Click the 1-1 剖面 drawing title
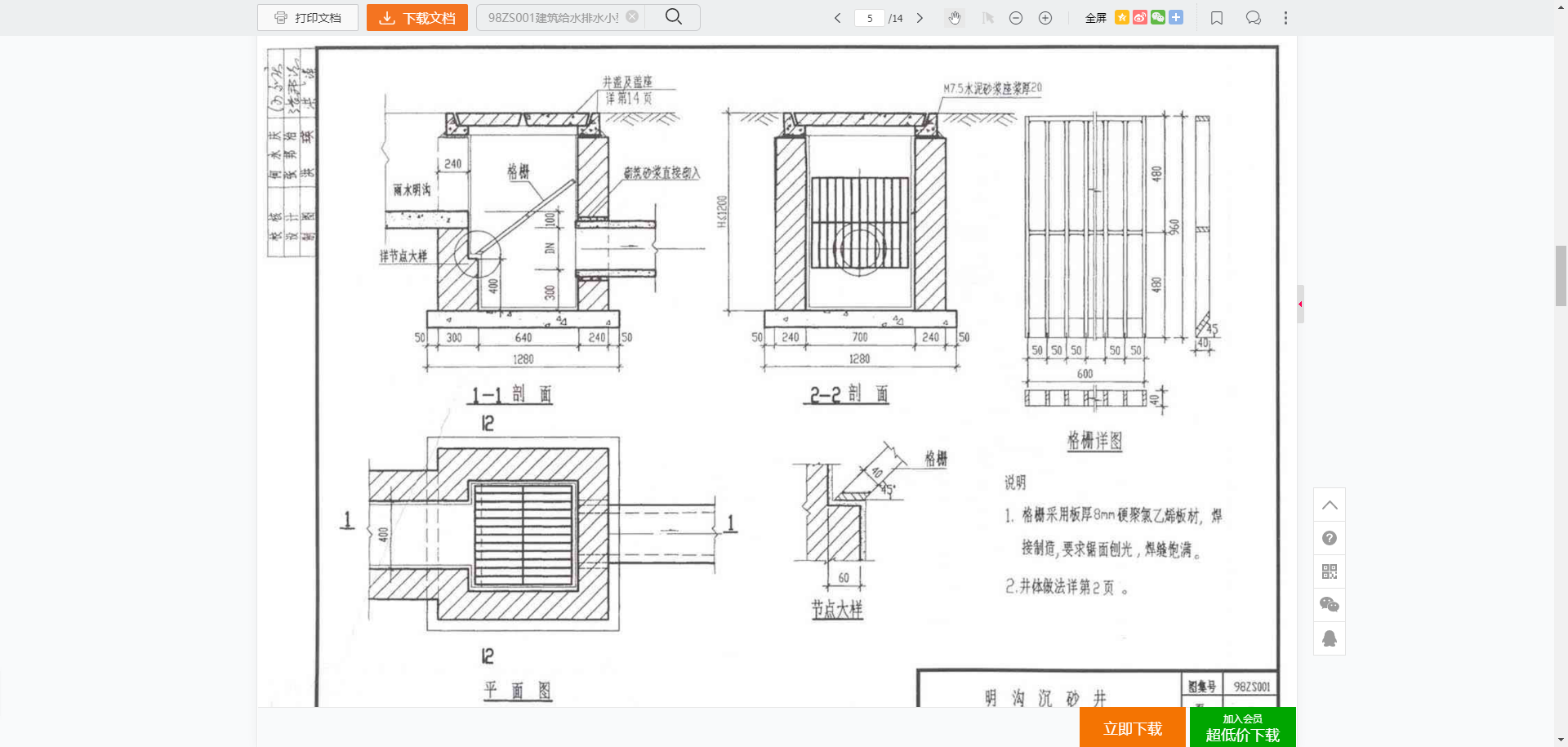The height and width of the screenshot is (747, 1568). (x=511, y=394)
